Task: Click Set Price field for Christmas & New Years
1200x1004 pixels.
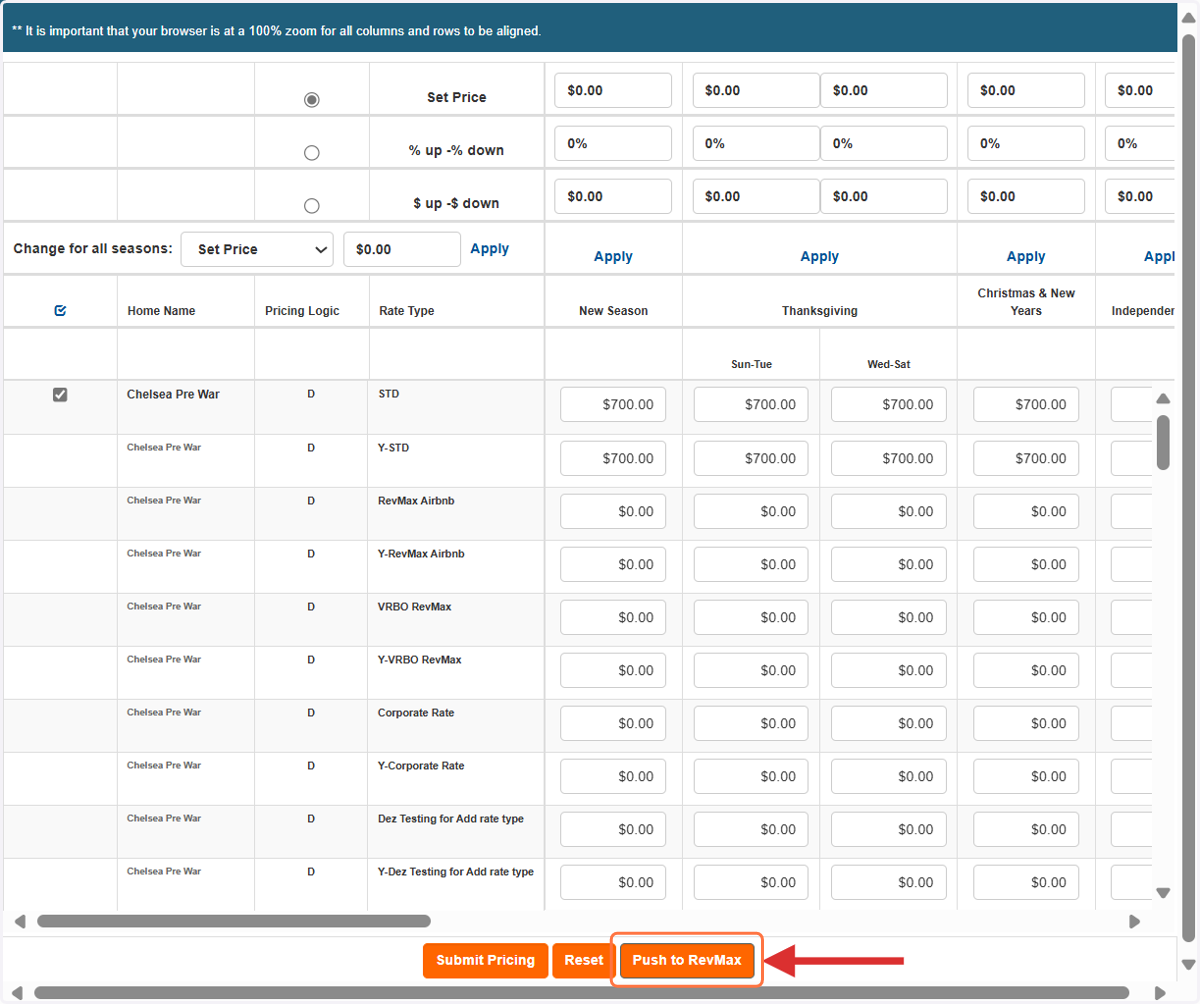Action: 1026,90
